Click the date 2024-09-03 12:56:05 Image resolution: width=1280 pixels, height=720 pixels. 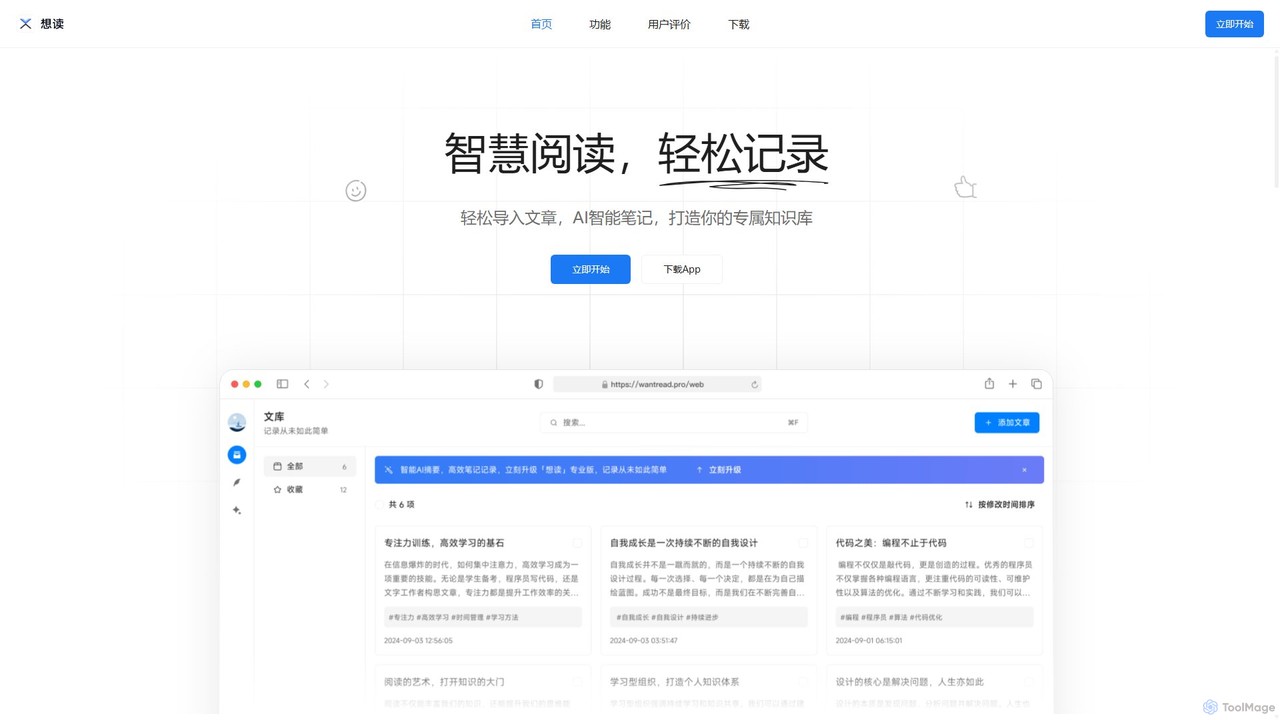coord(418,641)
